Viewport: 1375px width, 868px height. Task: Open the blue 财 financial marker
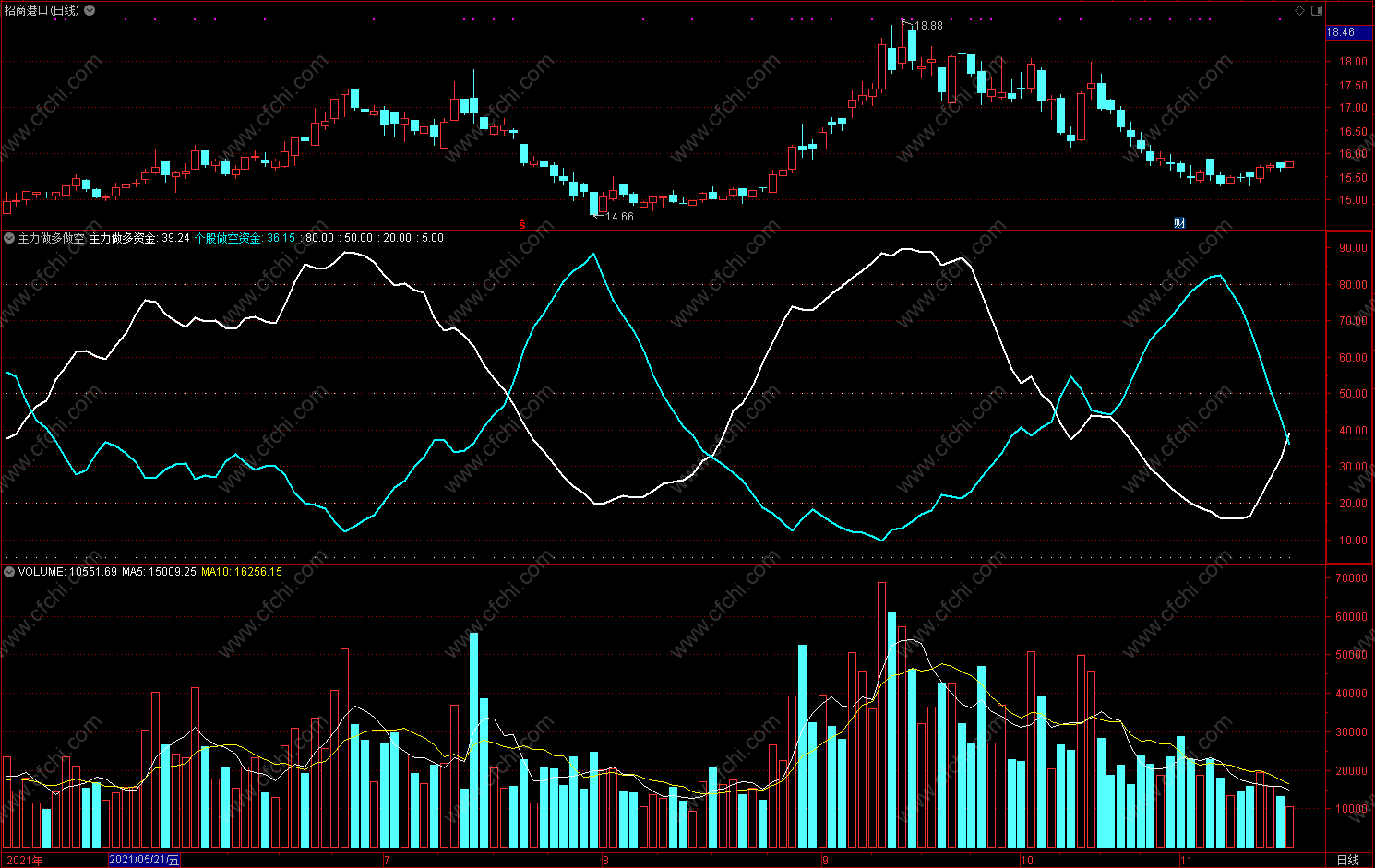[1179, 223]
